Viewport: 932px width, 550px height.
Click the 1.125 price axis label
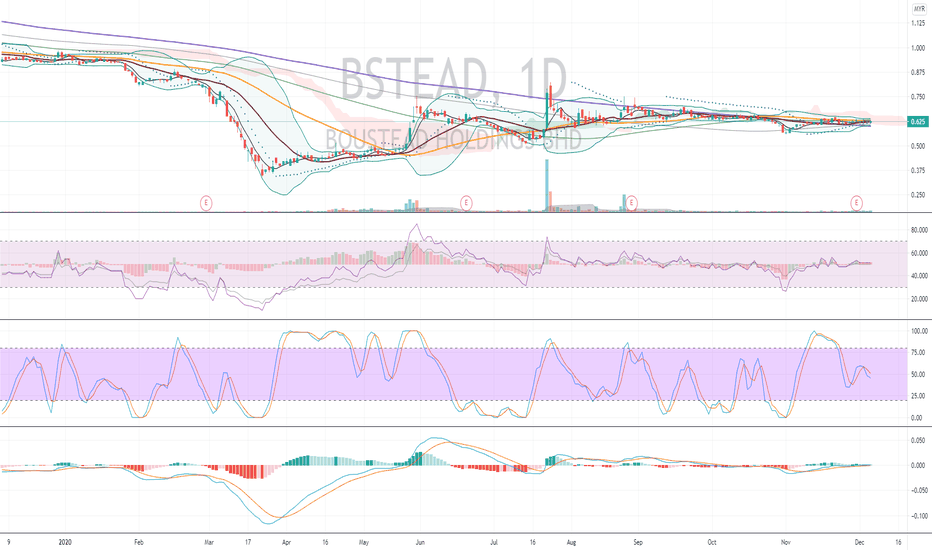918,23
